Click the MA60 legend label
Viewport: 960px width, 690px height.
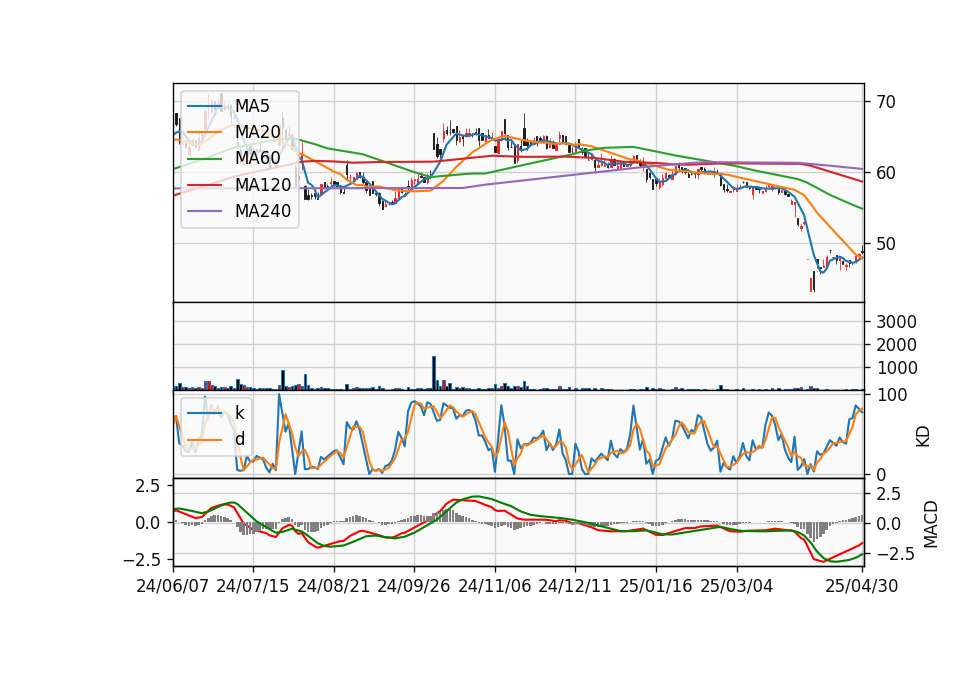(x=258, y=159)
